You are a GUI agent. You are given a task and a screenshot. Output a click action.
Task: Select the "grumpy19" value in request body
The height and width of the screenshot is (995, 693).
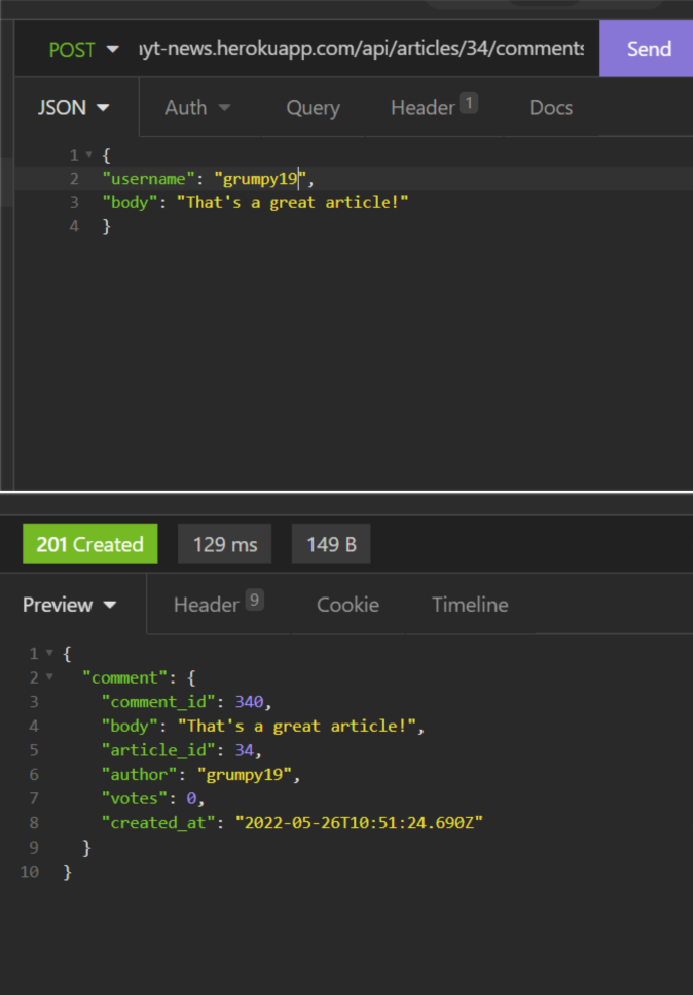point(260,180)
